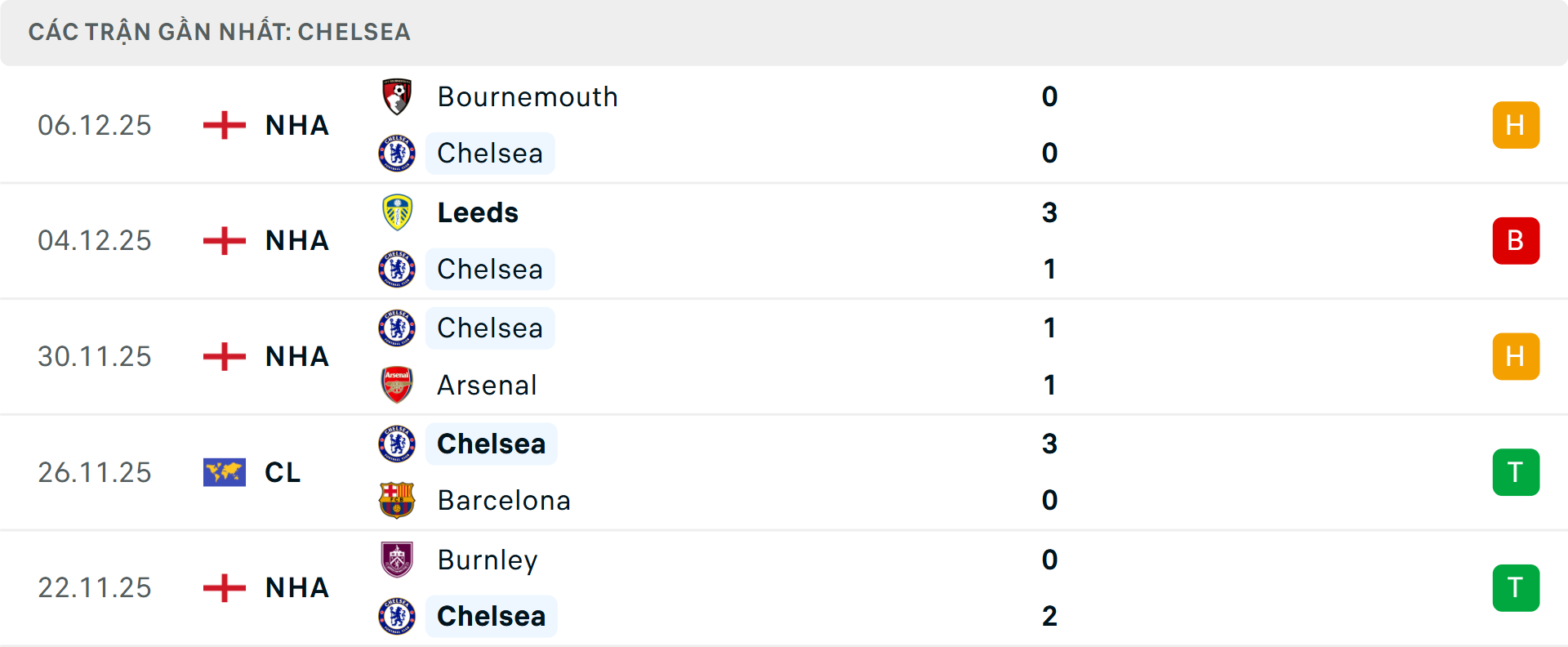Toggle the green T badge for the Barcelona win

pyautogui.click(x=1516, y=472)
